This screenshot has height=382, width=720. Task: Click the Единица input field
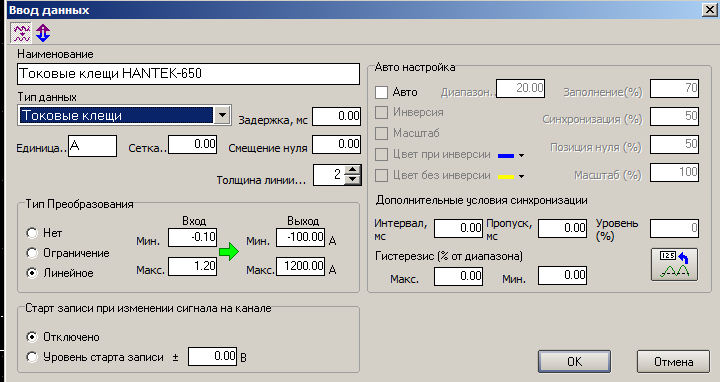click(x=92, y=146)
